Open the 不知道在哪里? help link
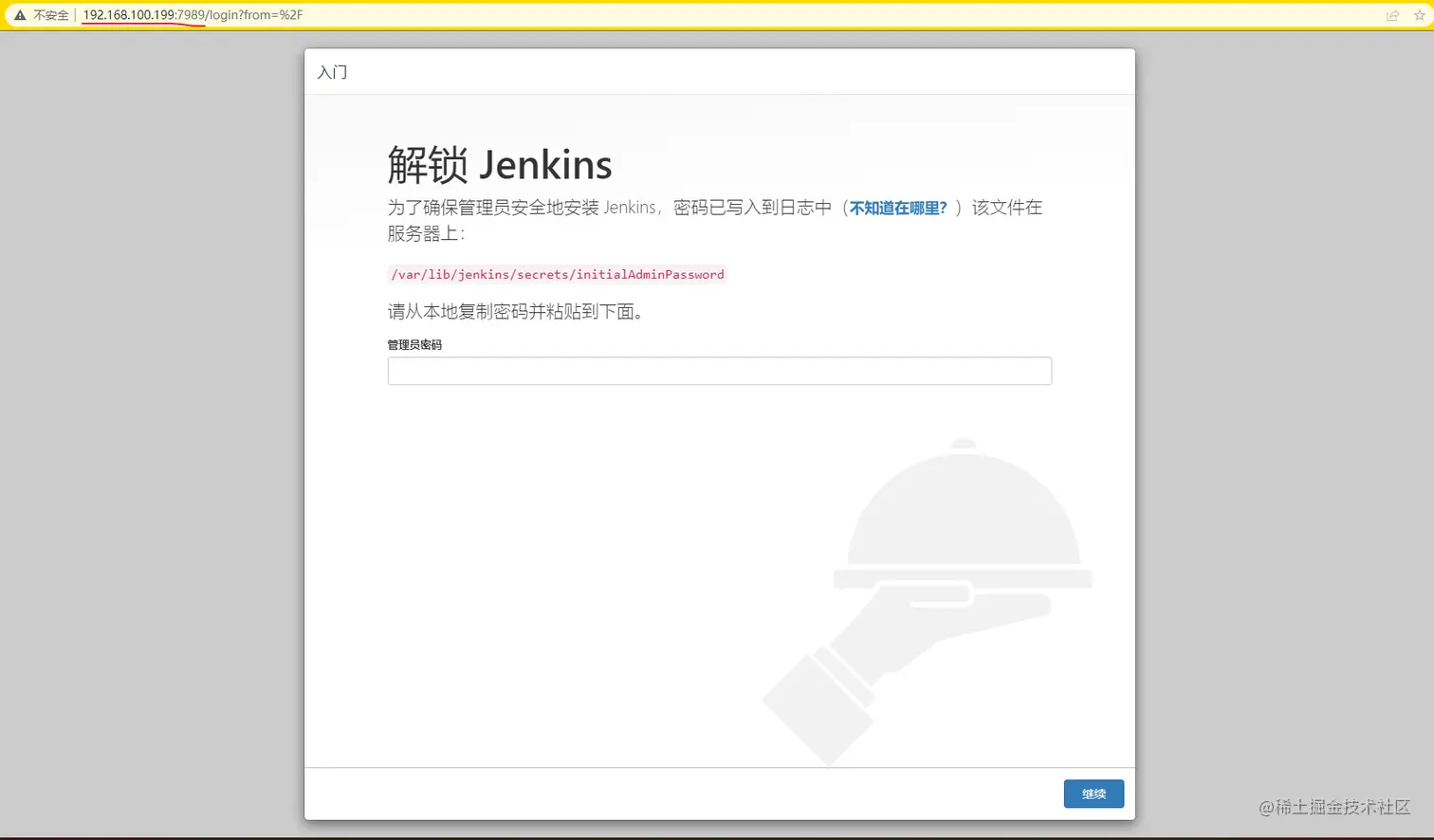1434x840 pixels. click(898, 208)
